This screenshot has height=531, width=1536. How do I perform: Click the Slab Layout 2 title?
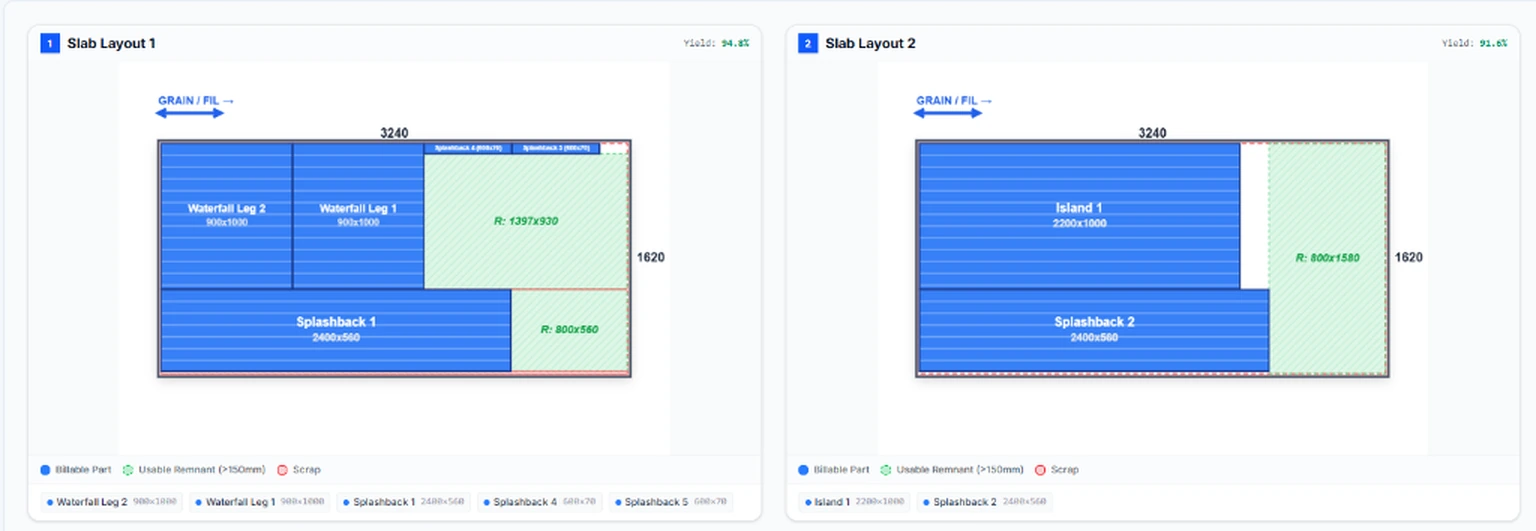870,43
